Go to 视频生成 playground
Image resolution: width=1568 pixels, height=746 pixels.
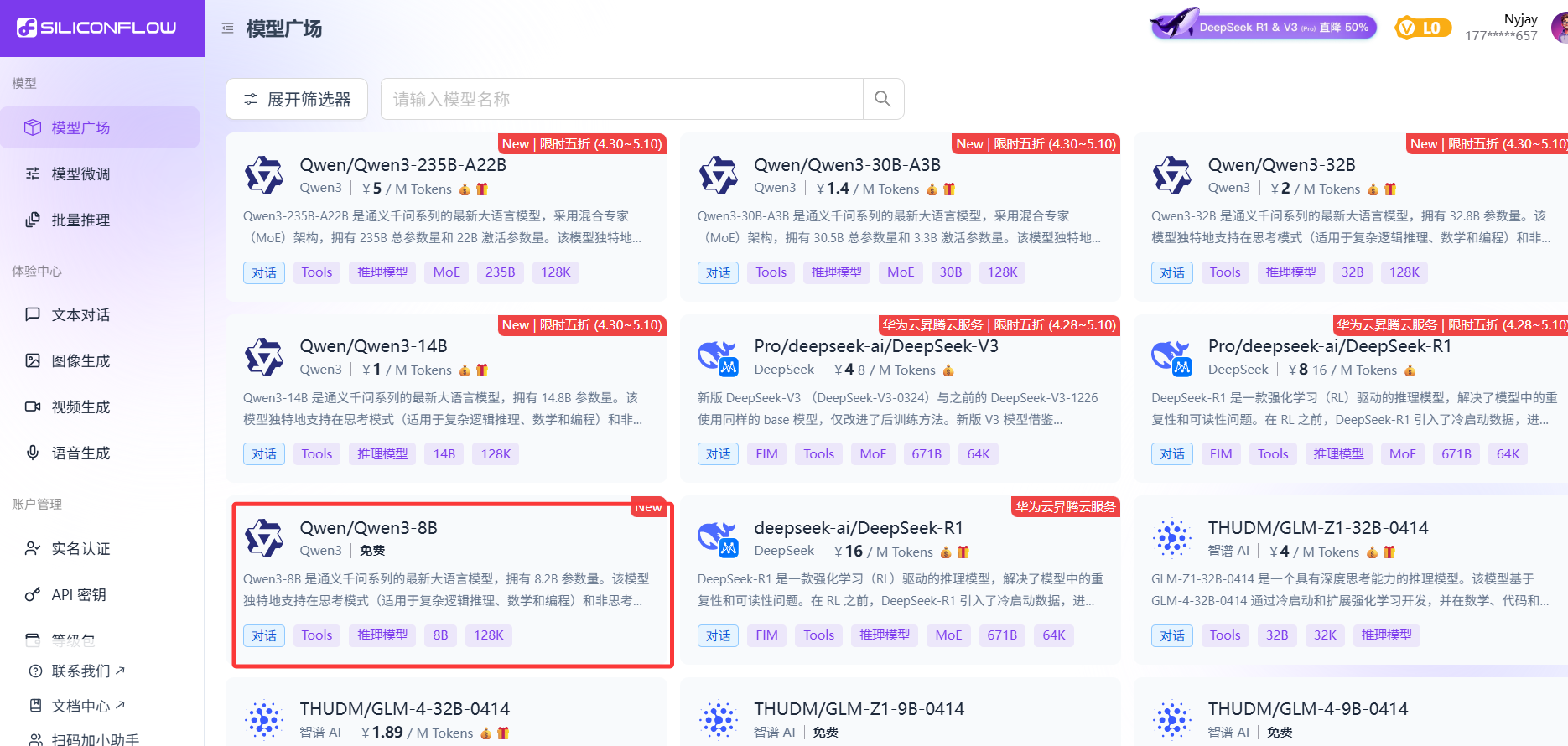point(100,407)
